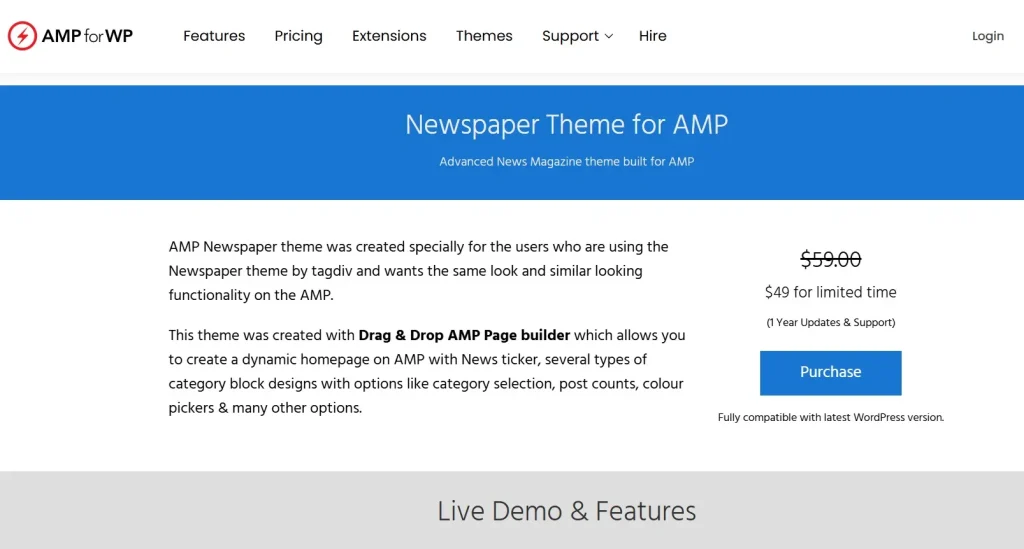The width and height of the screenshot is (1024, 549).
Task: Open the Extensions page
Action: point(389,36)
